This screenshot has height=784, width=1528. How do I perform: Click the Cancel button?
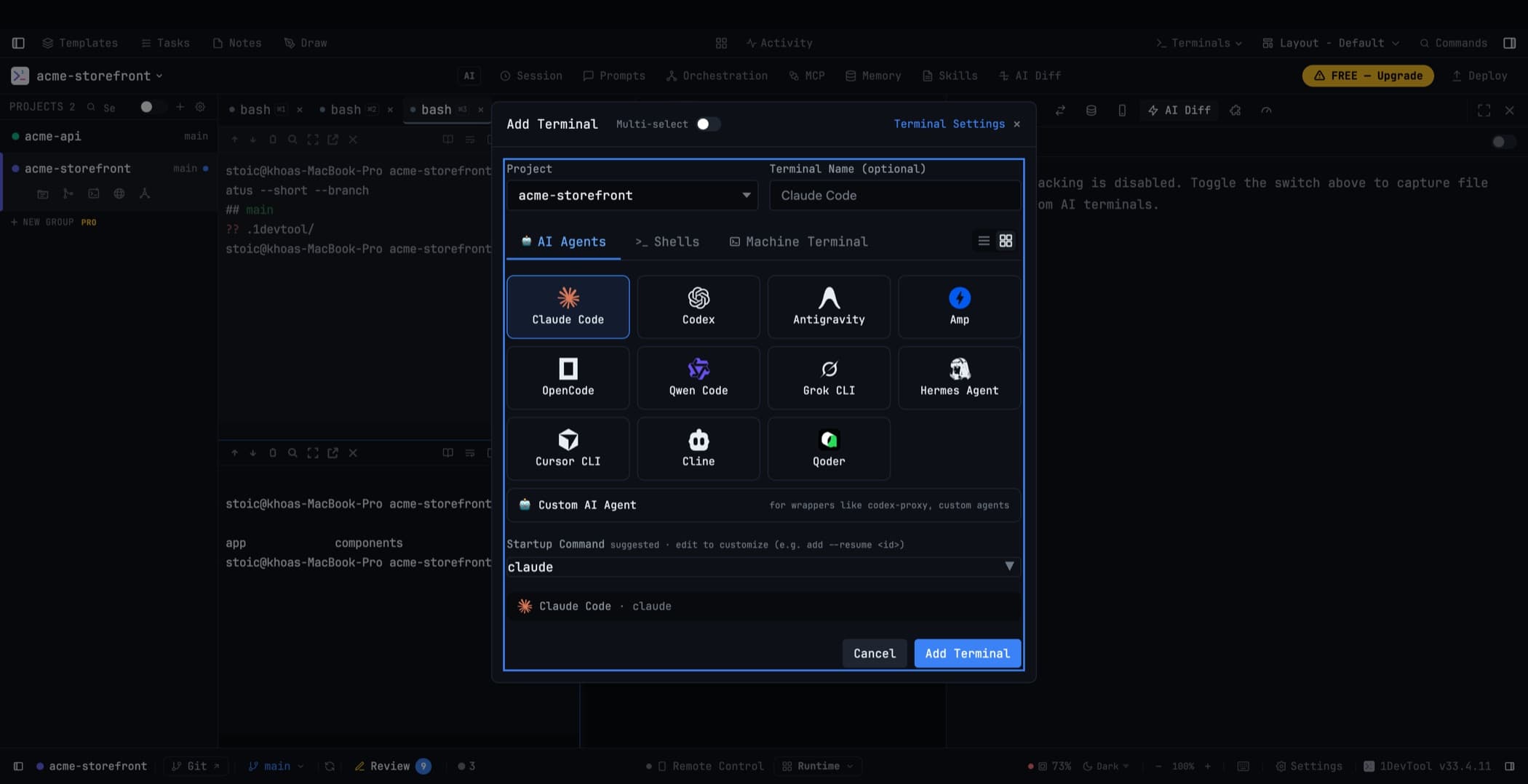pyautogui.click(x=874, y=653)
